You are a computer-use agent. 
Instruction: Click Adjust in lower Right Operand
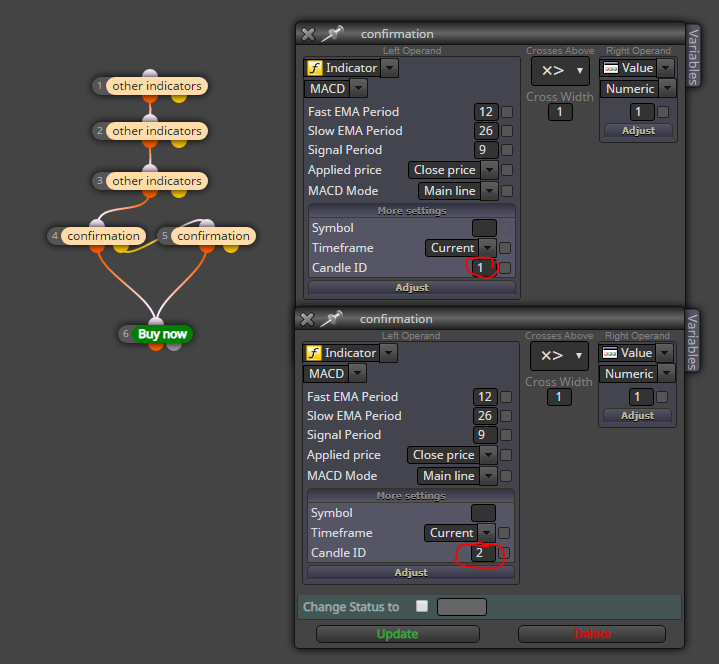point(637,416)
